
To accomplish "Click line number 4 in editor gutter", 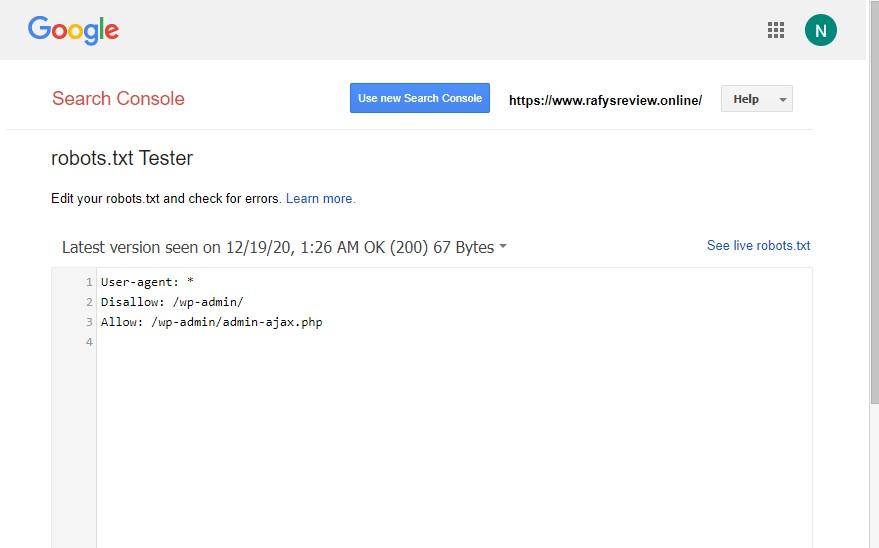I will (x=89, y=342).
